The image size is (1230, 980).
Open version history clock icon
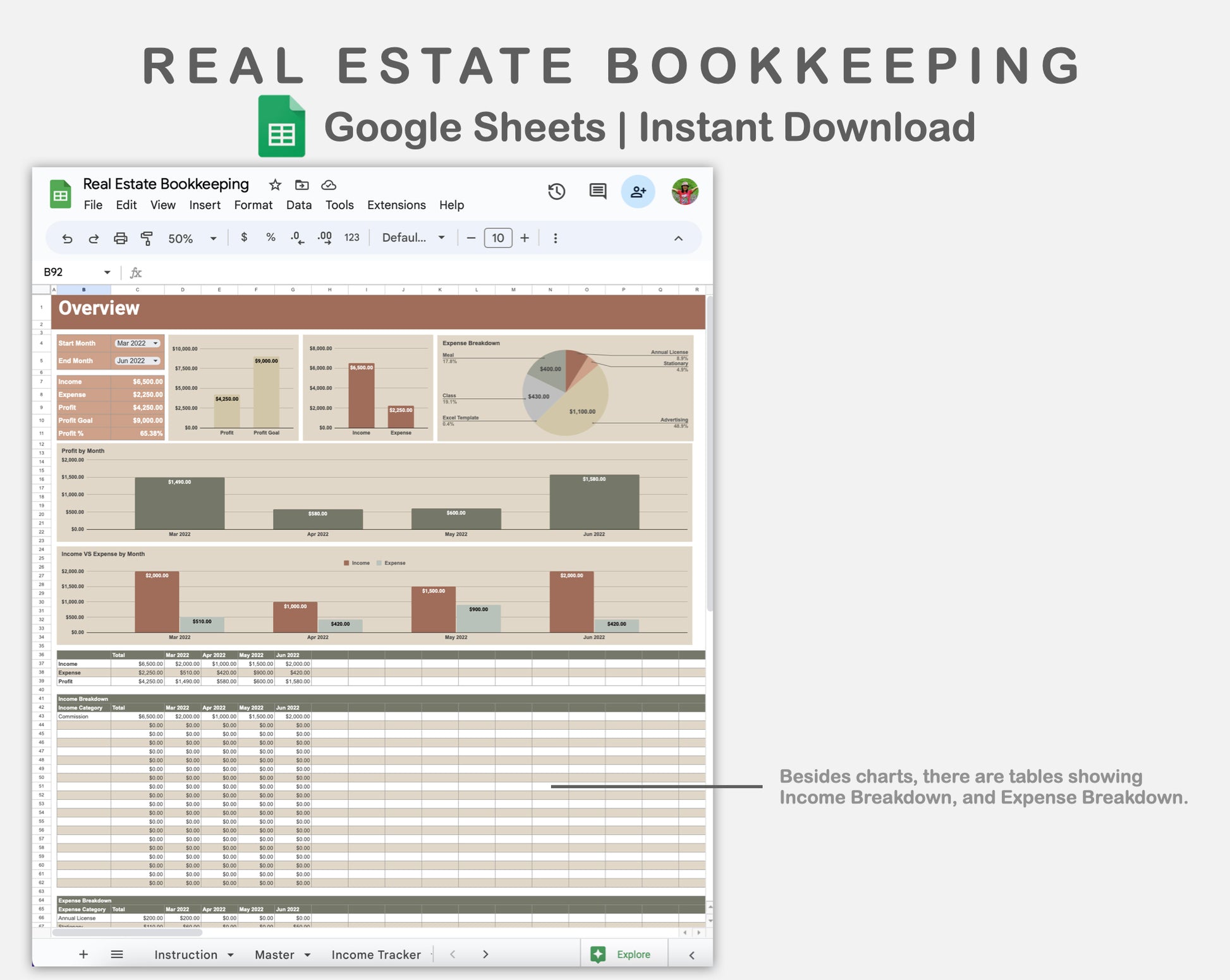pos(556,191)
